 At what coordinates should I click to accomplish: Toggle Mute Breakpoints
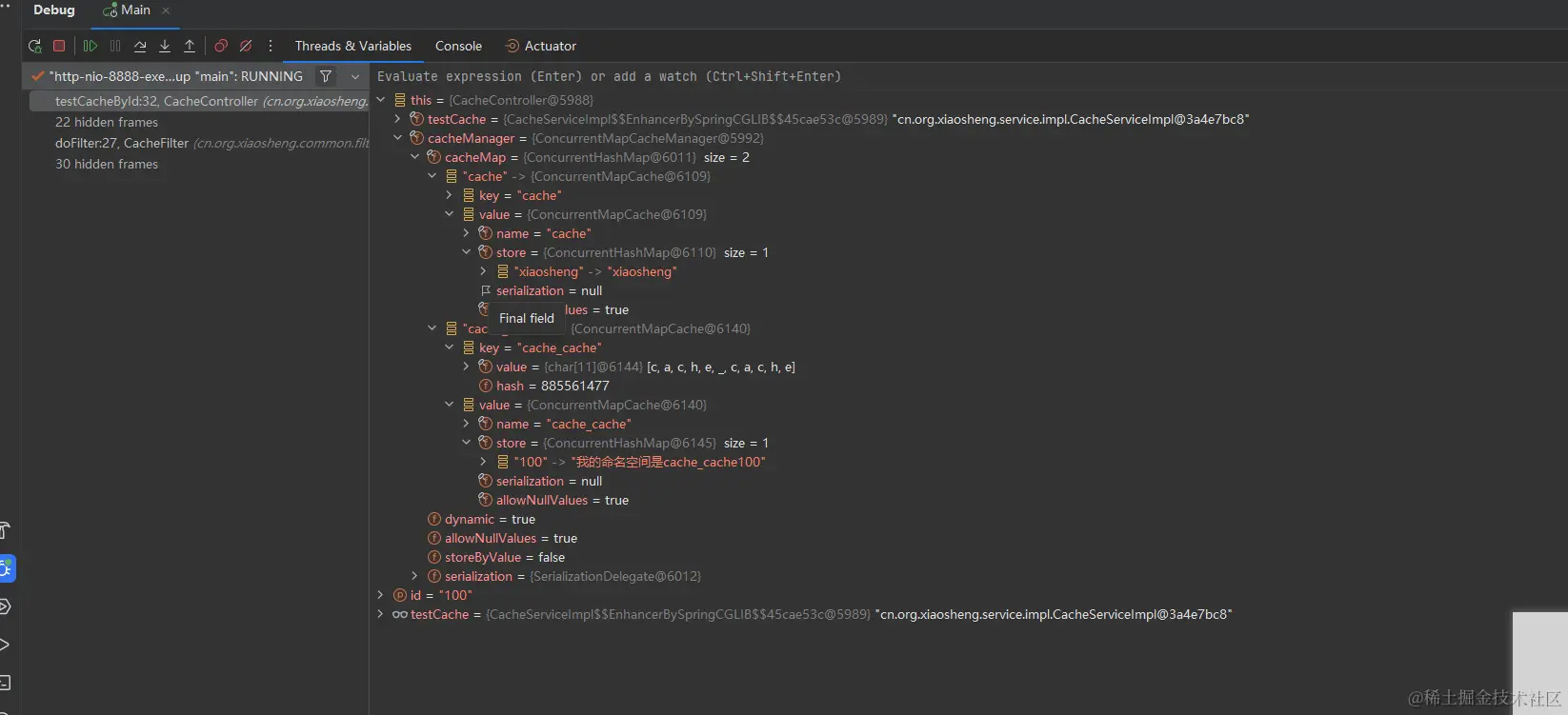point(246,46)
